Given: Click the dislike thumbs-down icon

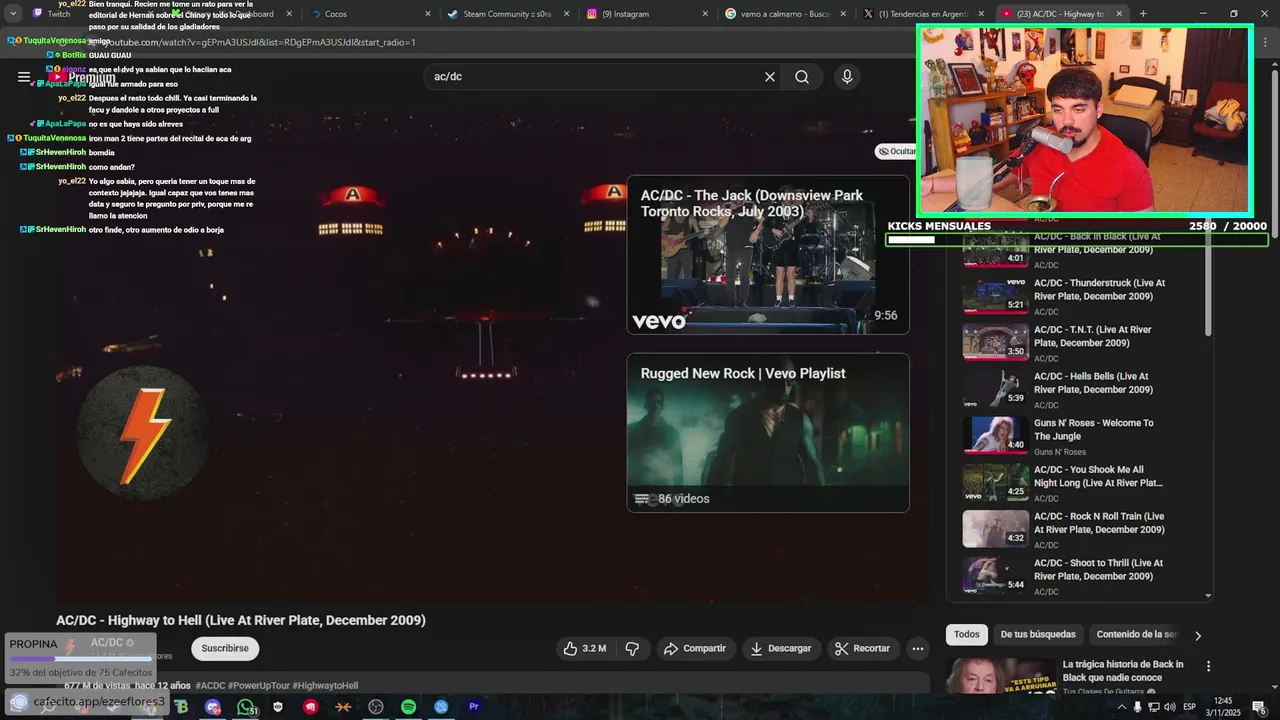Looking at the screenshot, I should pos(632,648).
